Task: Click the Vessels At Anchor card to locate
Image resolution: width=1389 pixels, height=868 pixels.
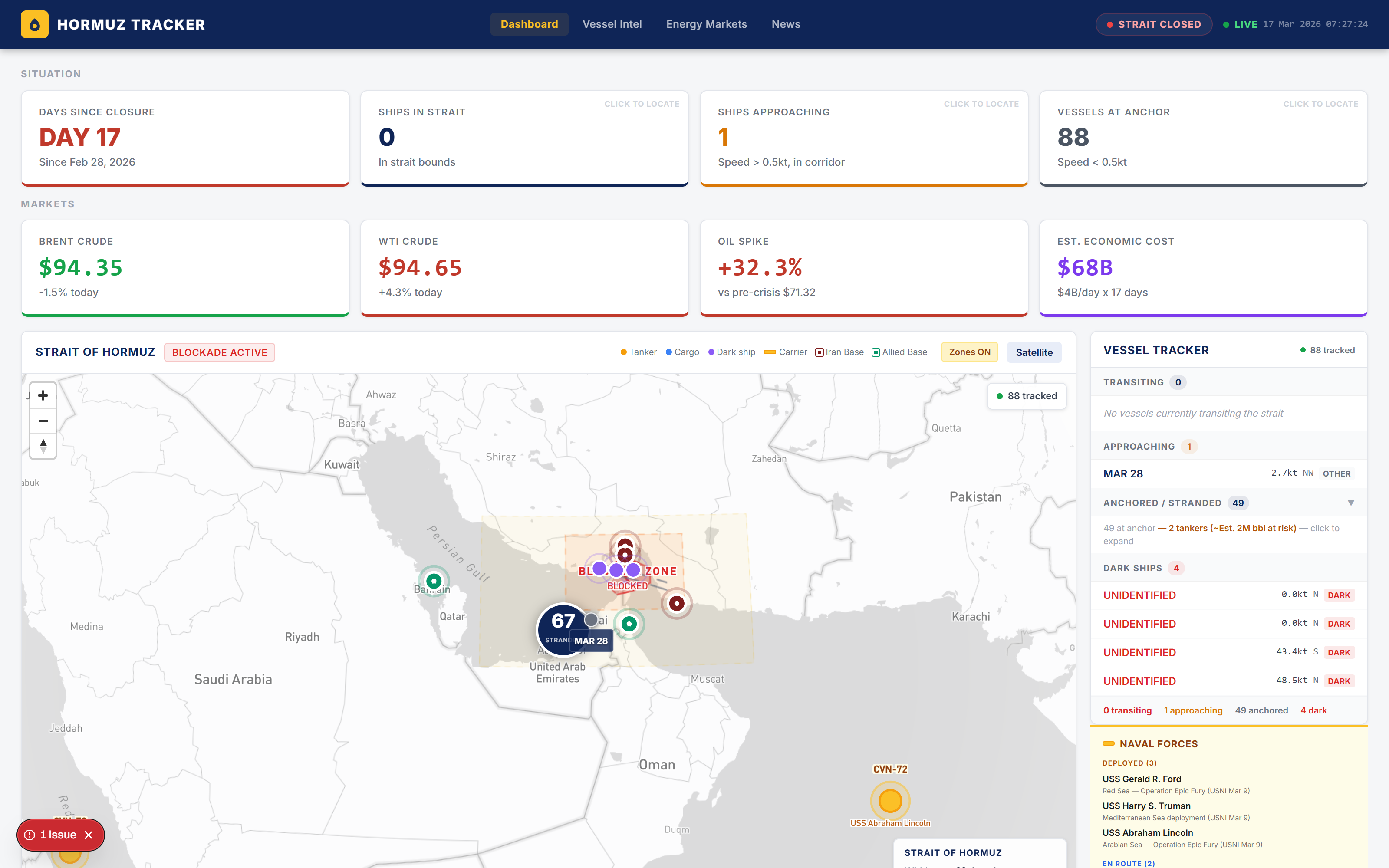Action: point(1203,138)
